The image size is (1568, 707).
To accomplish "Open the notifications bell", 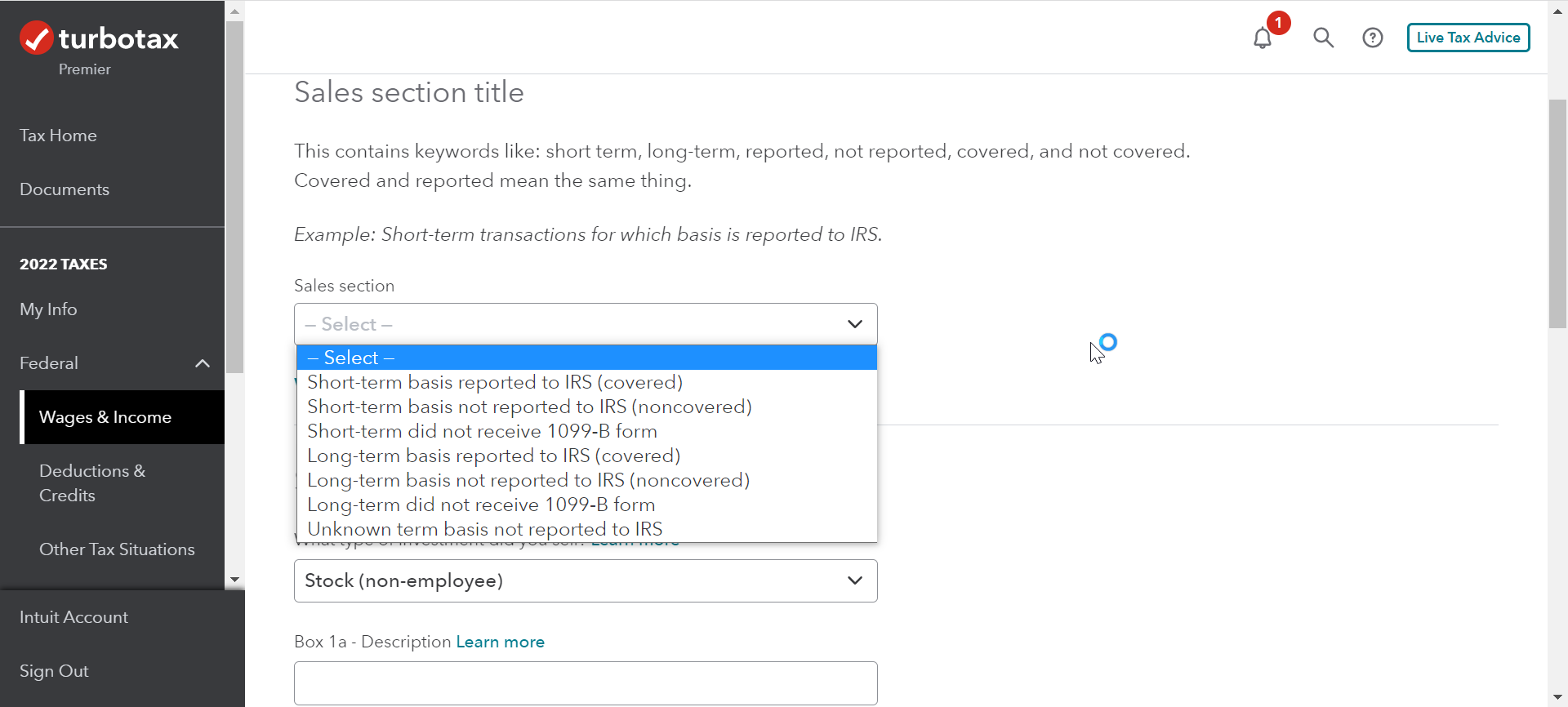I will (x=1263, y=38).
